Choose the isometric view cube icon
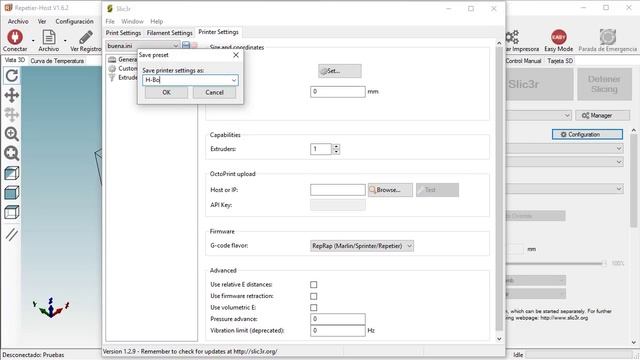The width and height of the screenshot is (640, 360). tap(12, 173)
